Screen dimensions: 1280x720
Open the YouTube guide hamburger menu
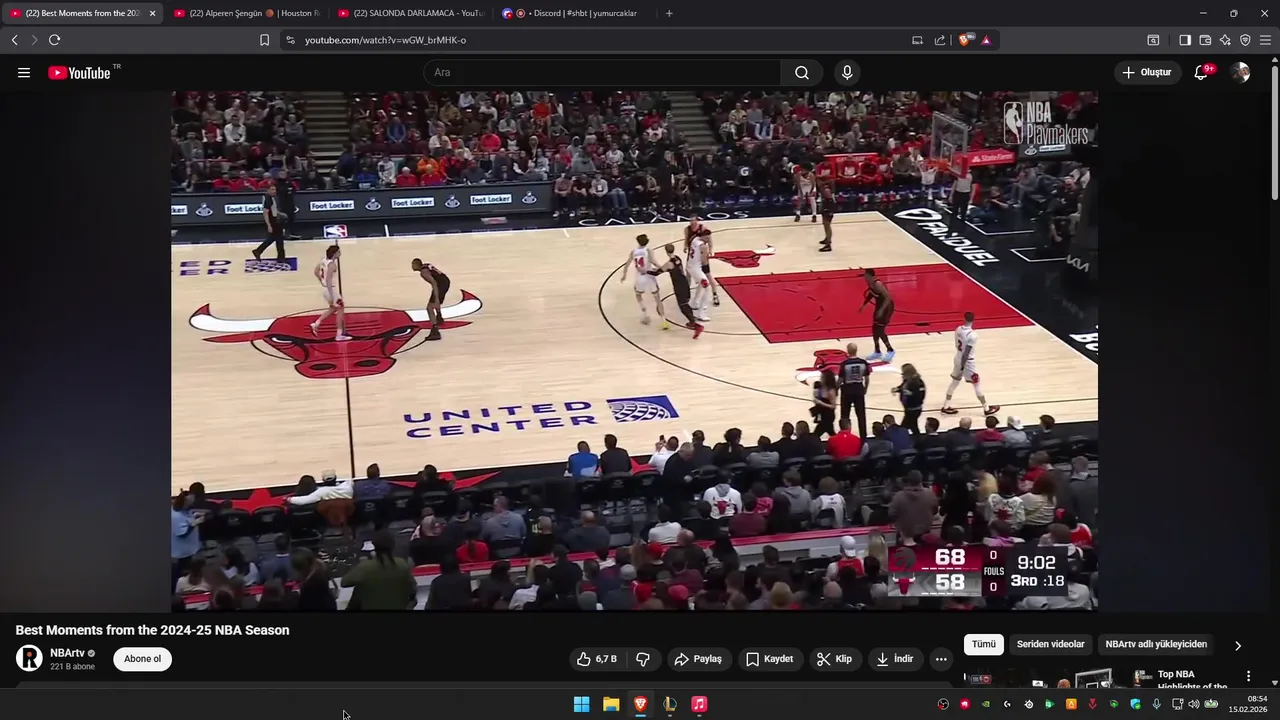pyautogui.click(x=24, y=72)
